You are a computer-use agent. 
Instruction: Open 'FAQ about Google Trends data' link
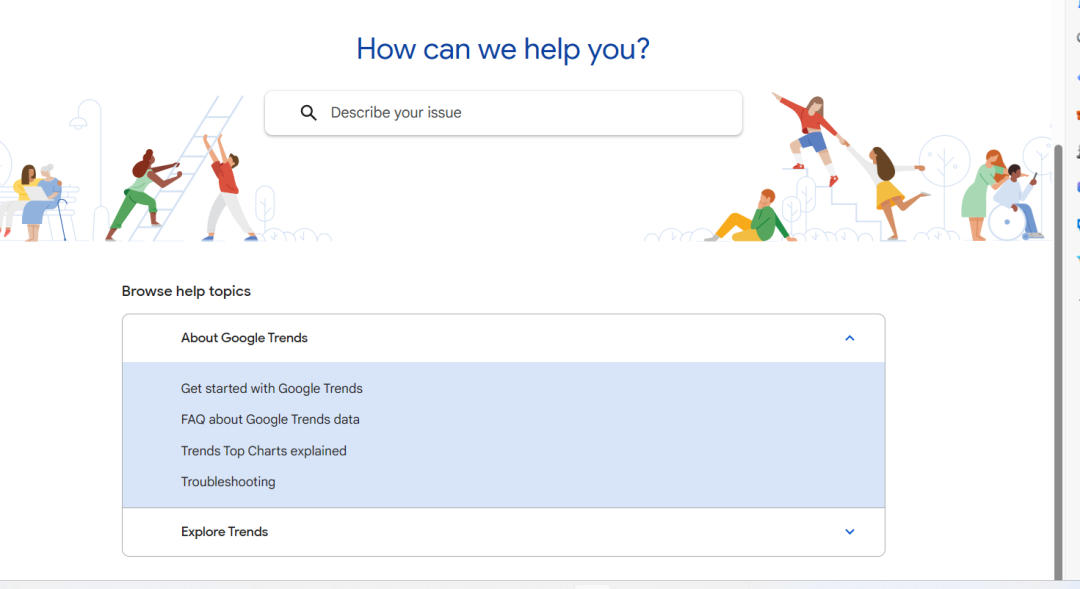pyautogui.click(x=270, y=420)
